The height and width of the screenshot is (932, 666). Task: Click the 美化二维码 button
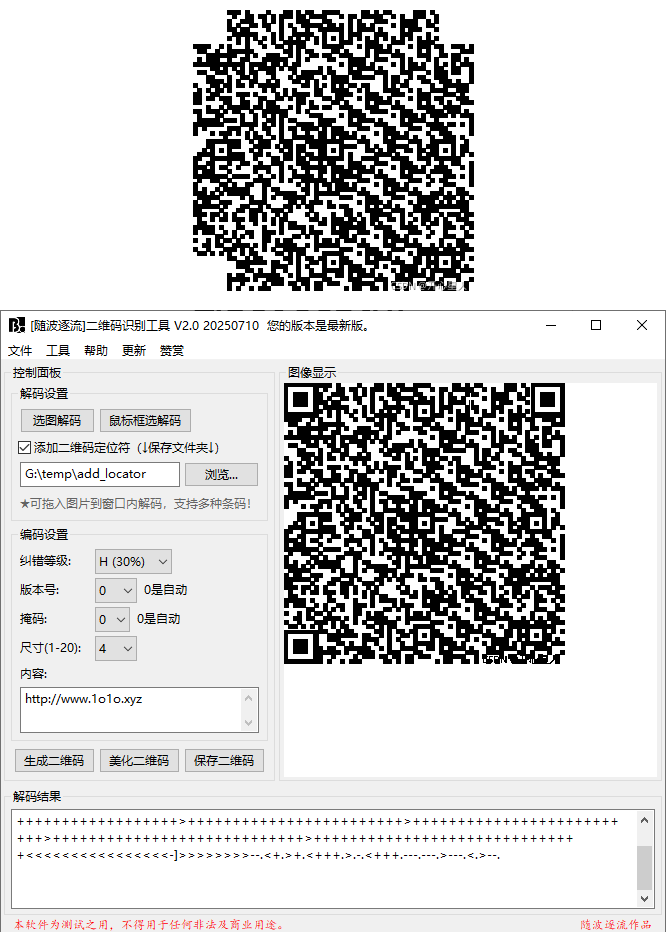[139, 760]
